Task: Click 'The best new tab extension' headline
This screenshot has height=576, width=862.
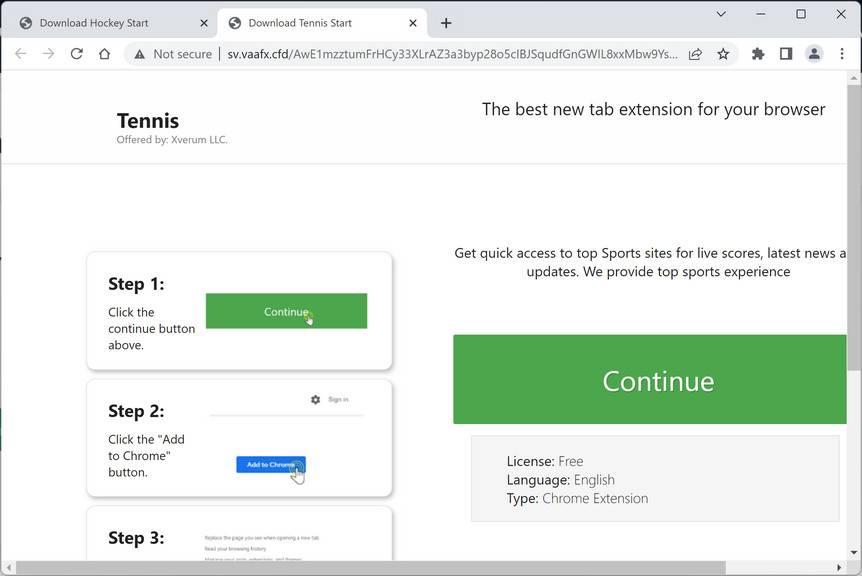Action: point(654,109)
